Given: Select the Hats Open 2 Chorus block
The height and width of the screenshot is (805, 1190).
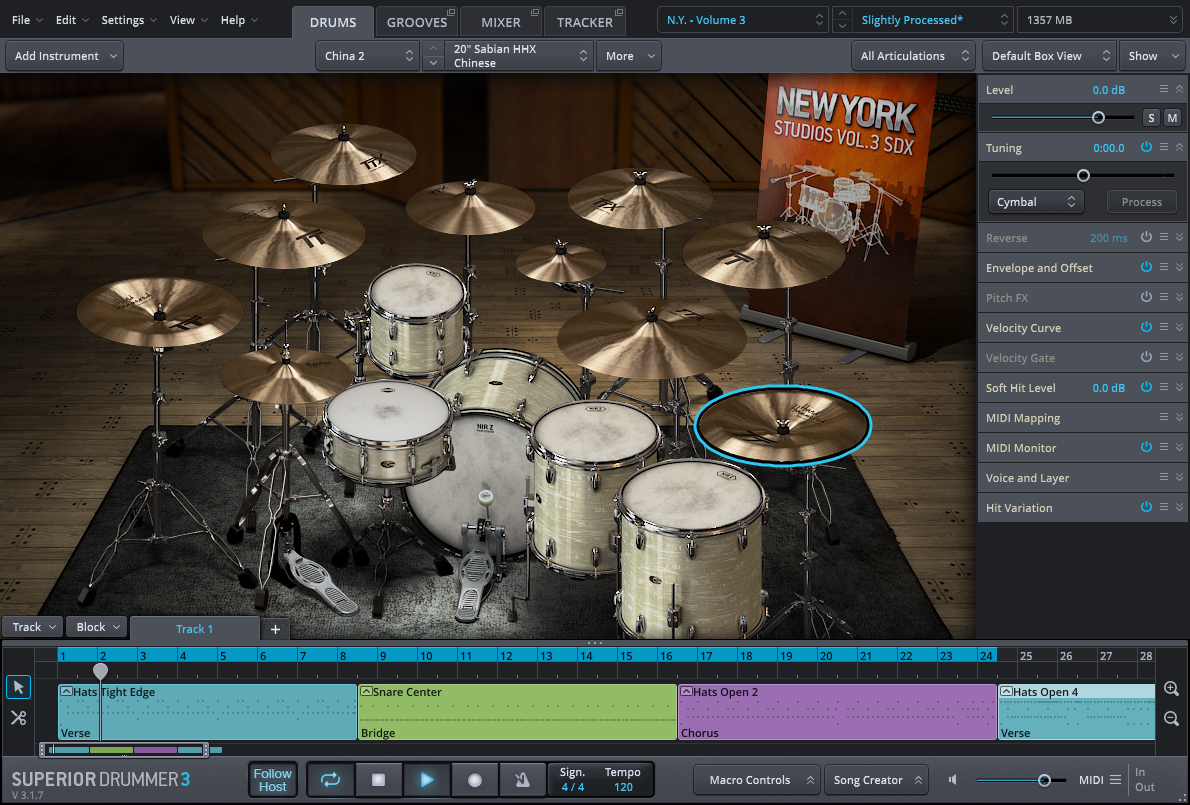Looking at the screenshot, I should pyautogui.click(x=837, y=712).
